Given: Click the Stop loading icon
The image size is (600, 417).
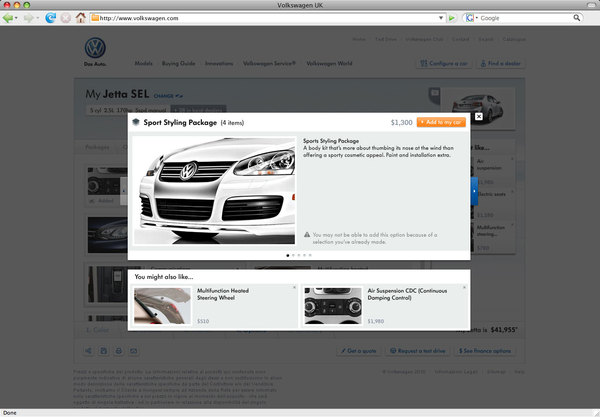Looking at the screenshot, I should (x=65, y=18).
